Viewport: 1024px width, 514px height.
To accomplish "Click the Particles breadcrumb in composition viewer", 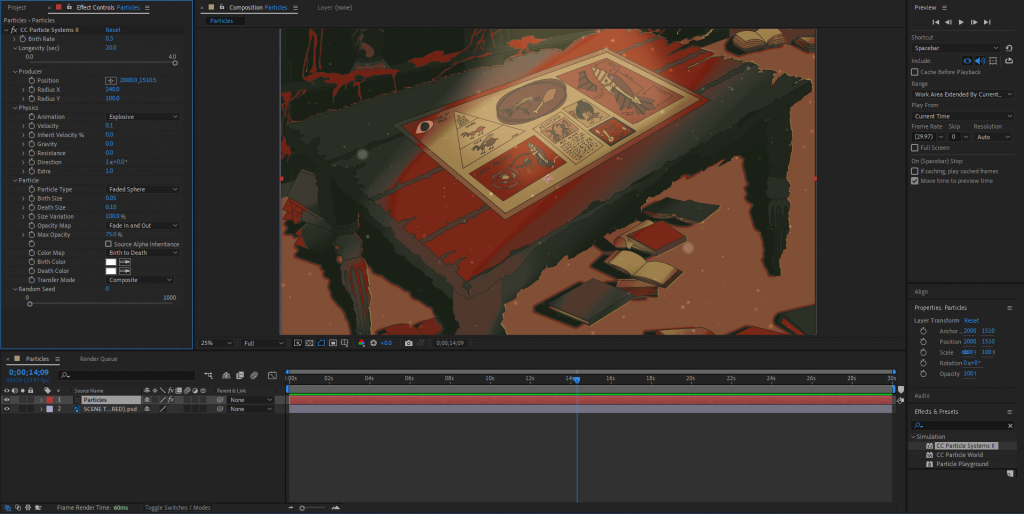I will point(221,21).
